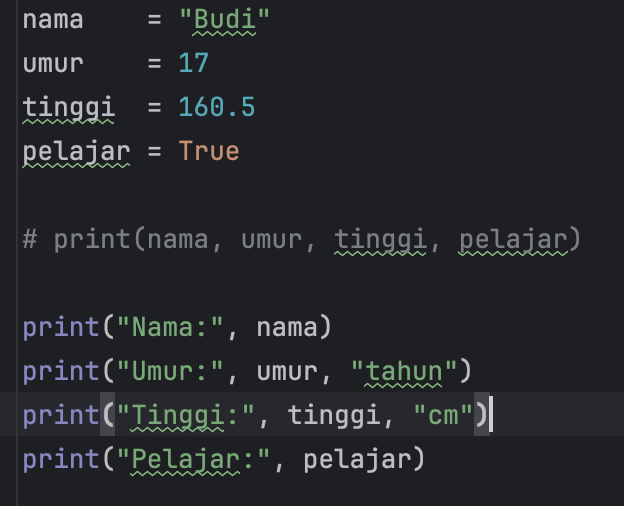The image size is (624, 506).
Task: Click the nama variable in its assignment line
Action: click(x=53, y=20)
